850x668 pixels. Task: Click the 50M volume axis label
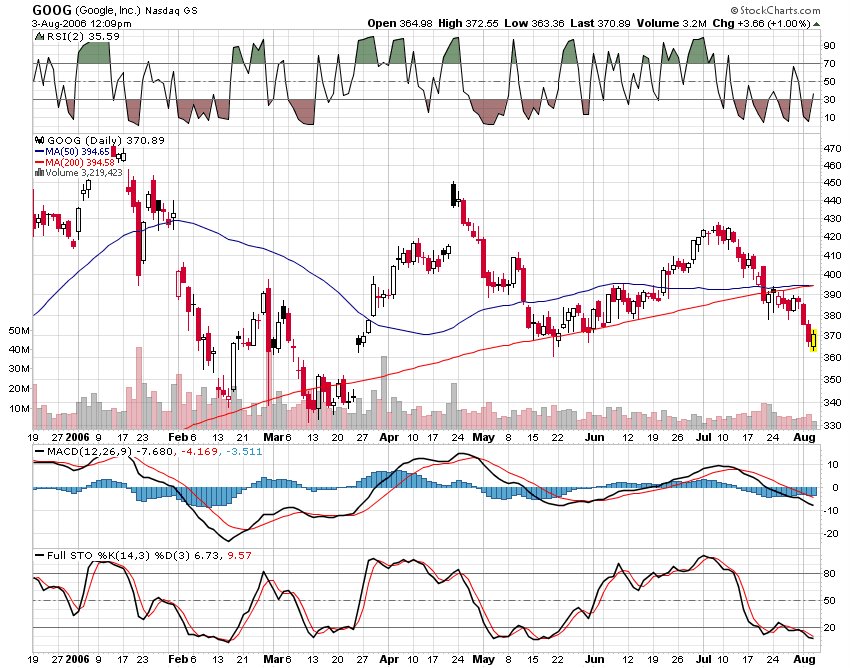point(19,330)
